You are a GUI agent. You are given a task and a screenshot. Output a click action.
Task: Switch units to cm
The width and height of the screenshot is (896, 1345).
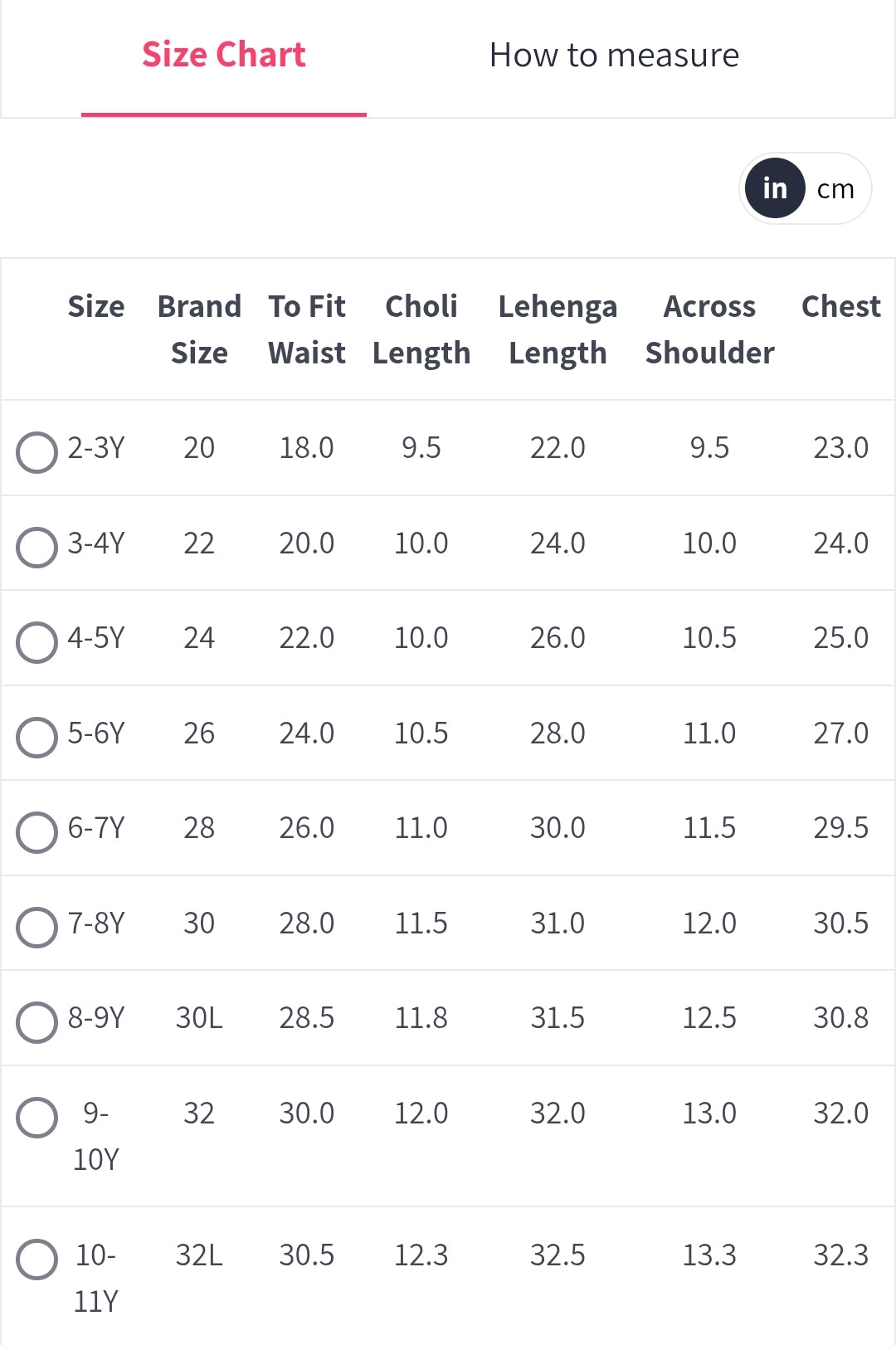835,189
